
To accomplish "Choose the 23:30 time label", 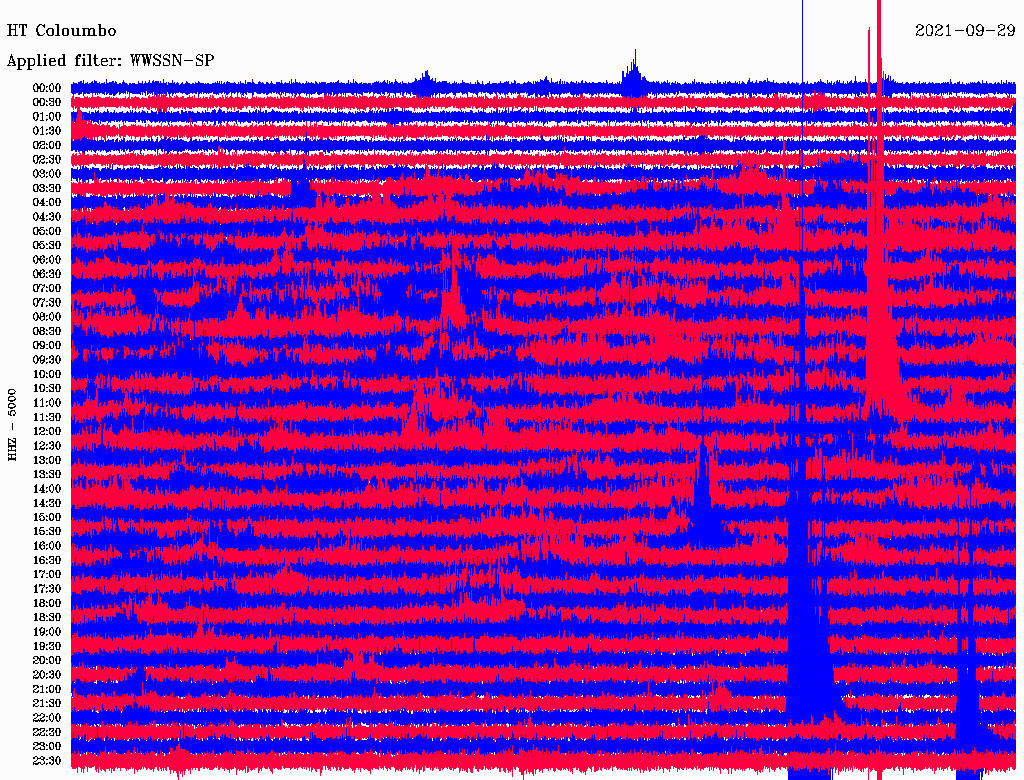I will click(x=47, y=761).
